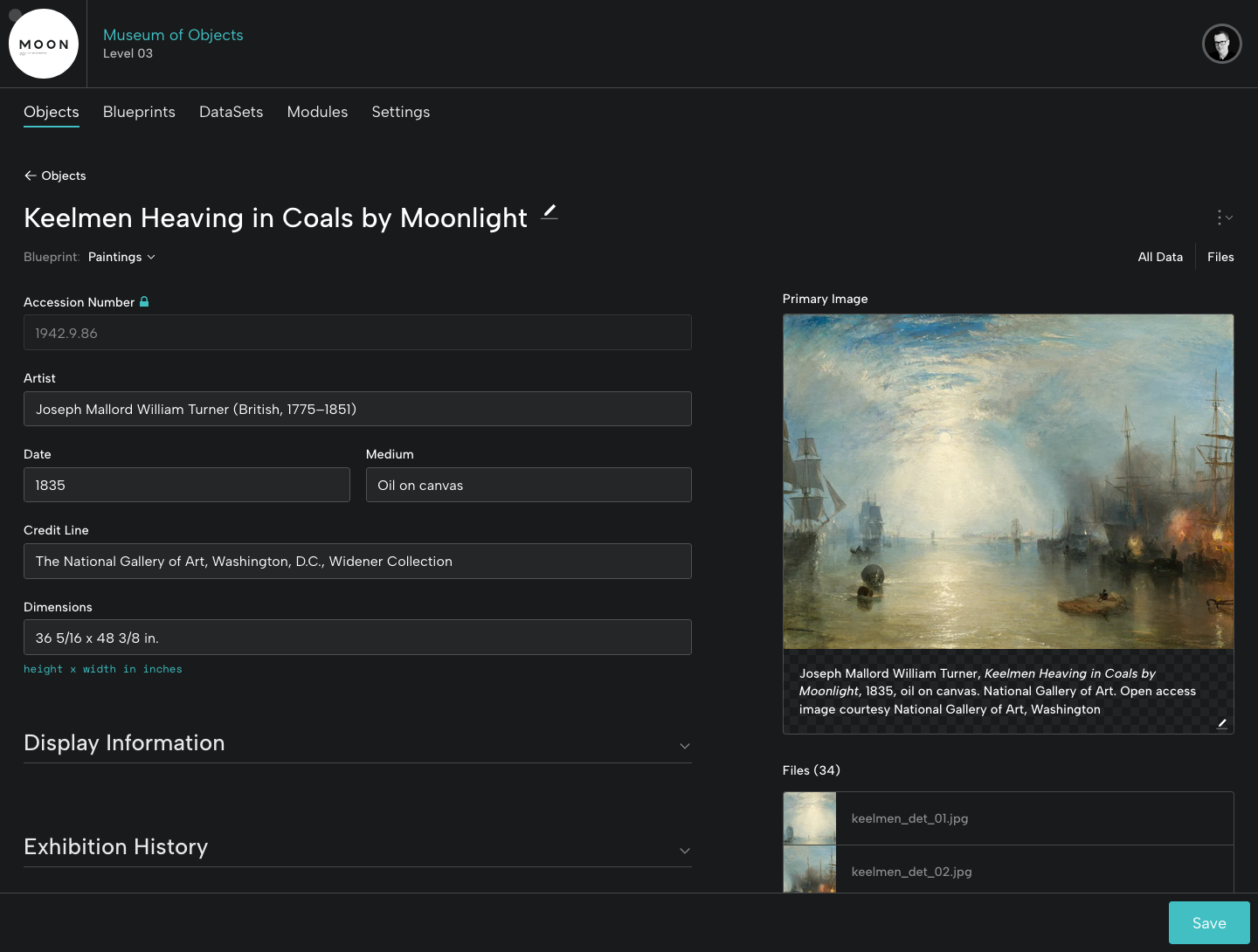Click the Level 03 text

(128, 53)
